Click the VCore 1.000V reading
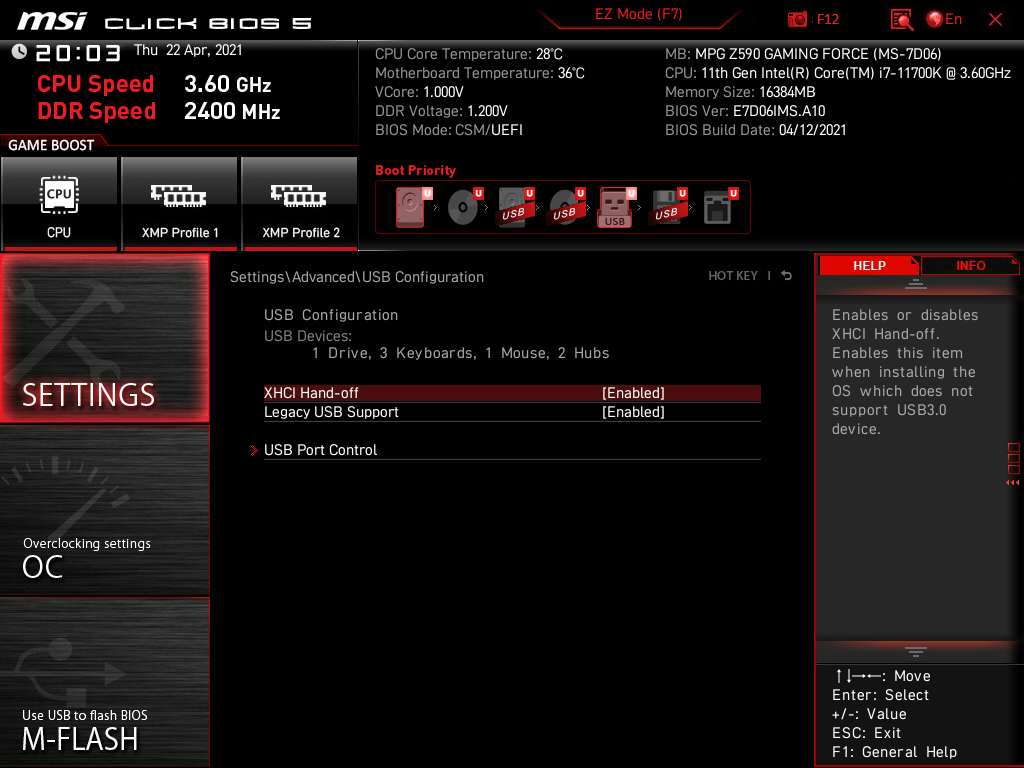Image resolution: width=1024 pixels, height=768 pixels. [419, 92]
